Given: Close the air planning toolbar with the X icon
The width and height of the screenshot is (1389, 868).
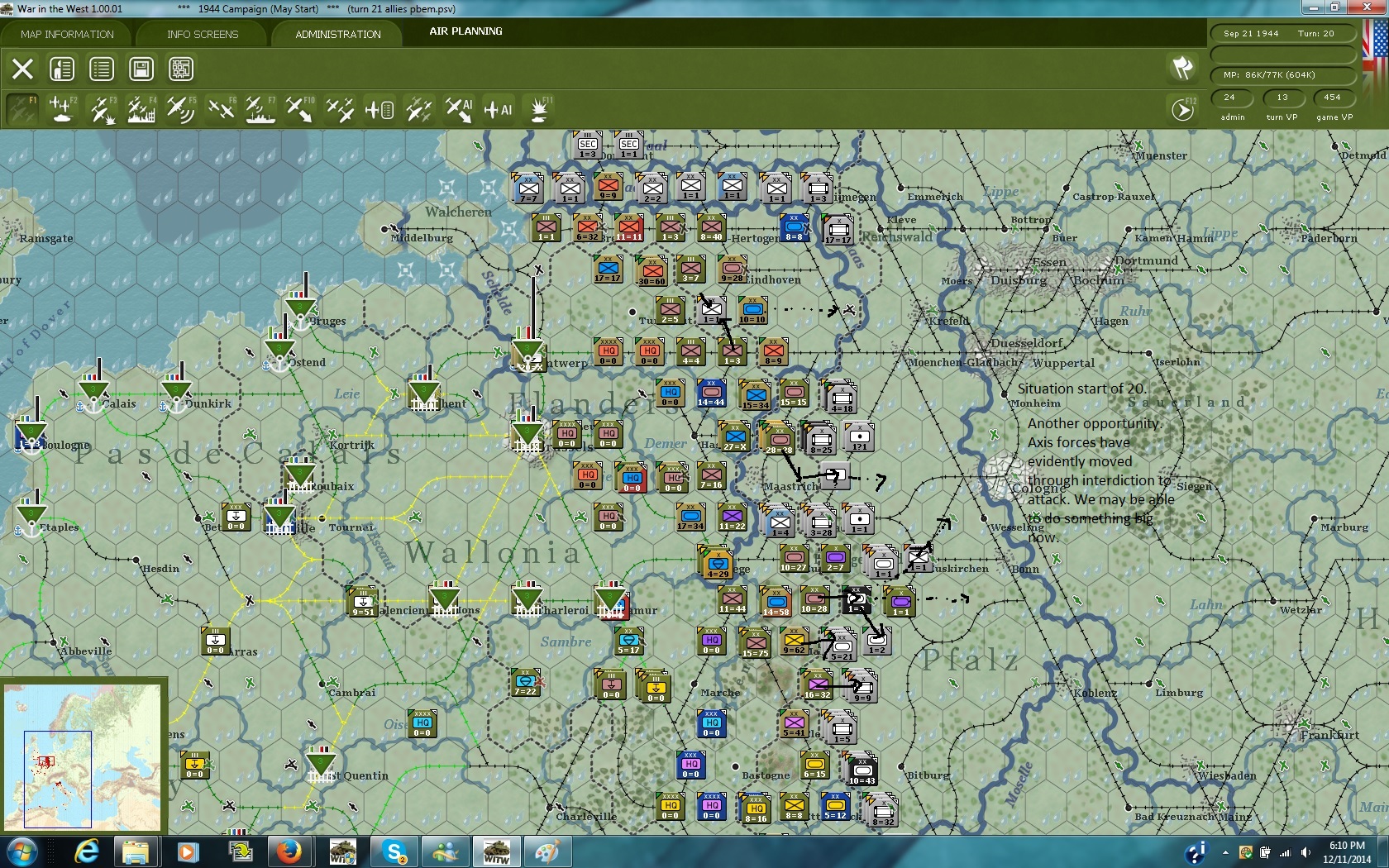Looking at the screenshot, I should [x=22, y=69].
